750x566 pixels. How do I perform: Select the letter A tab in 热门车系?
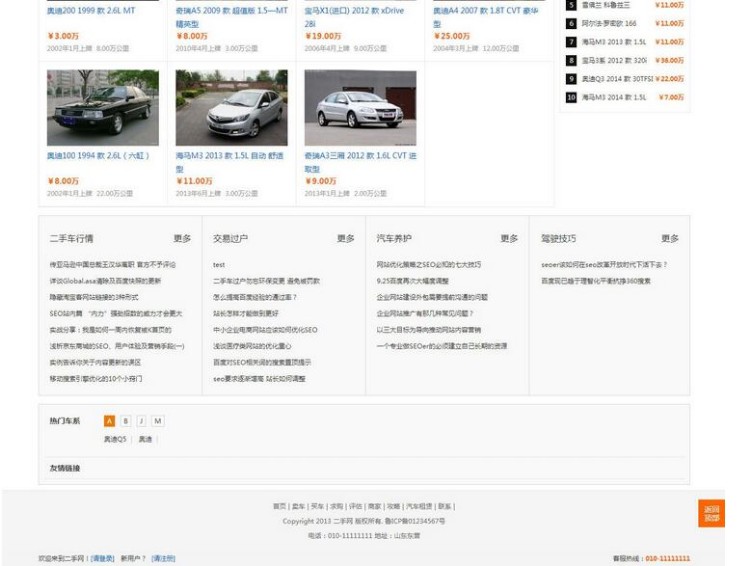click(110, 421)
